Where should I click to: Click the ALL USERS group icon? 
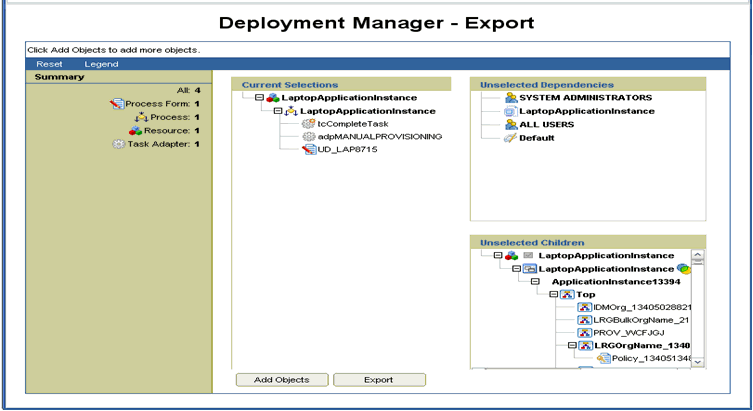(x=510, y=125)
